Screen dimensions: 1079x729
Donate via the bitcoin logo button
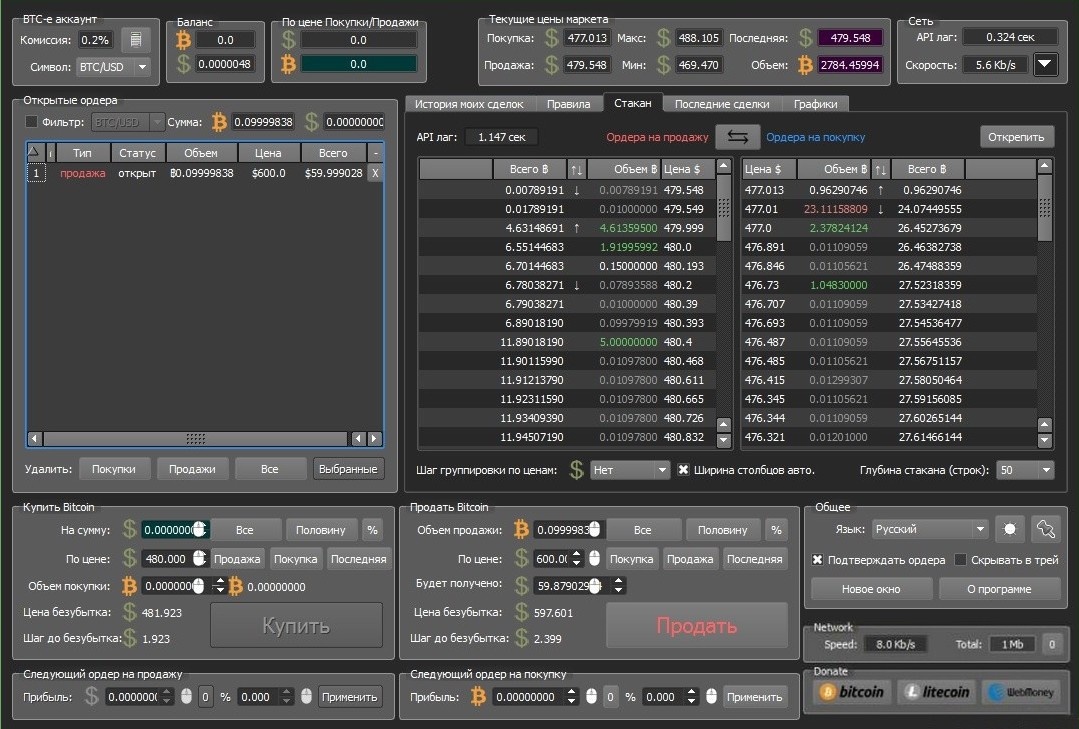(851, 691)
